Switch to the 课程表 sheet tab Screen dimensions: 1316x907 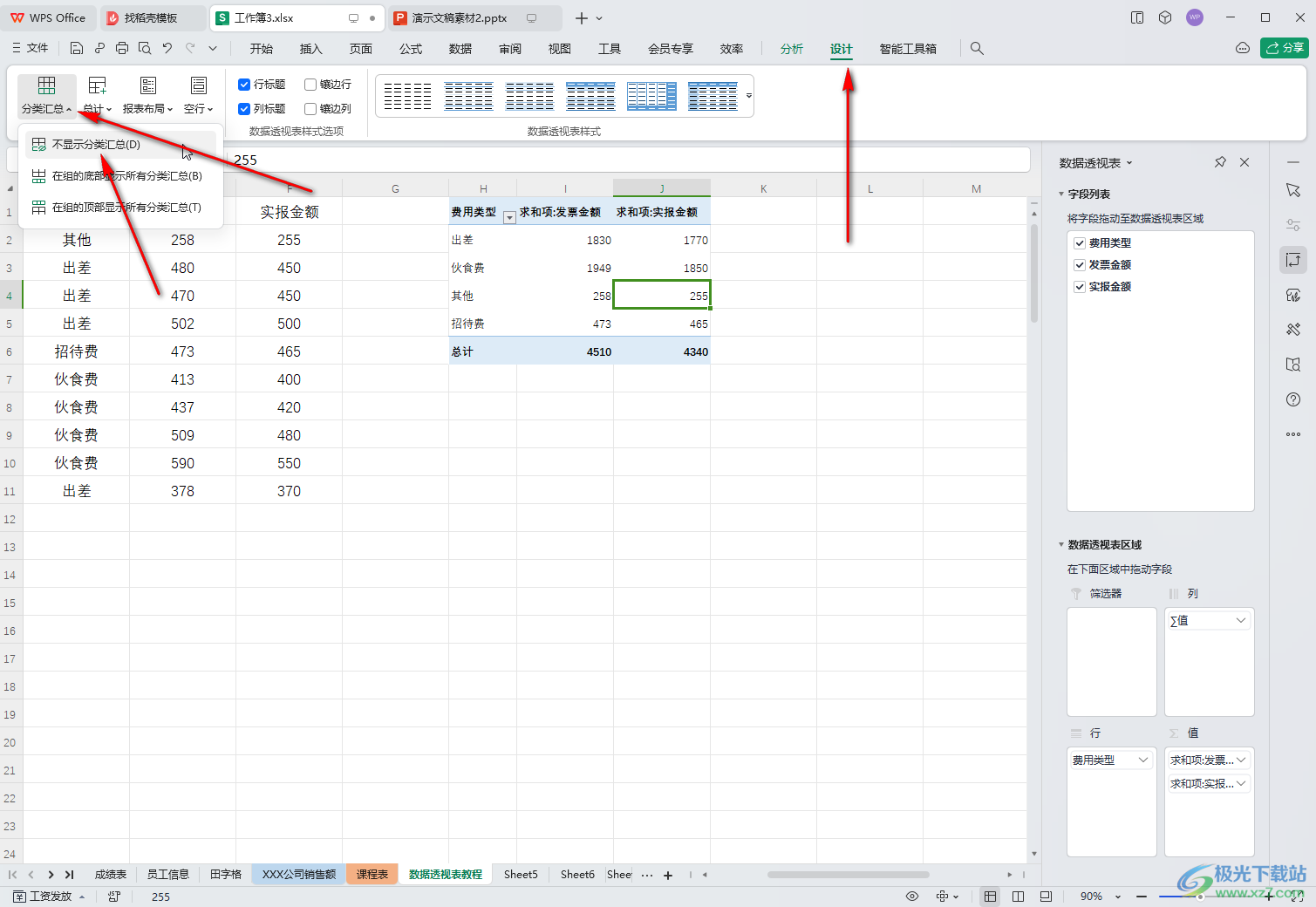(x=372, y=874)
